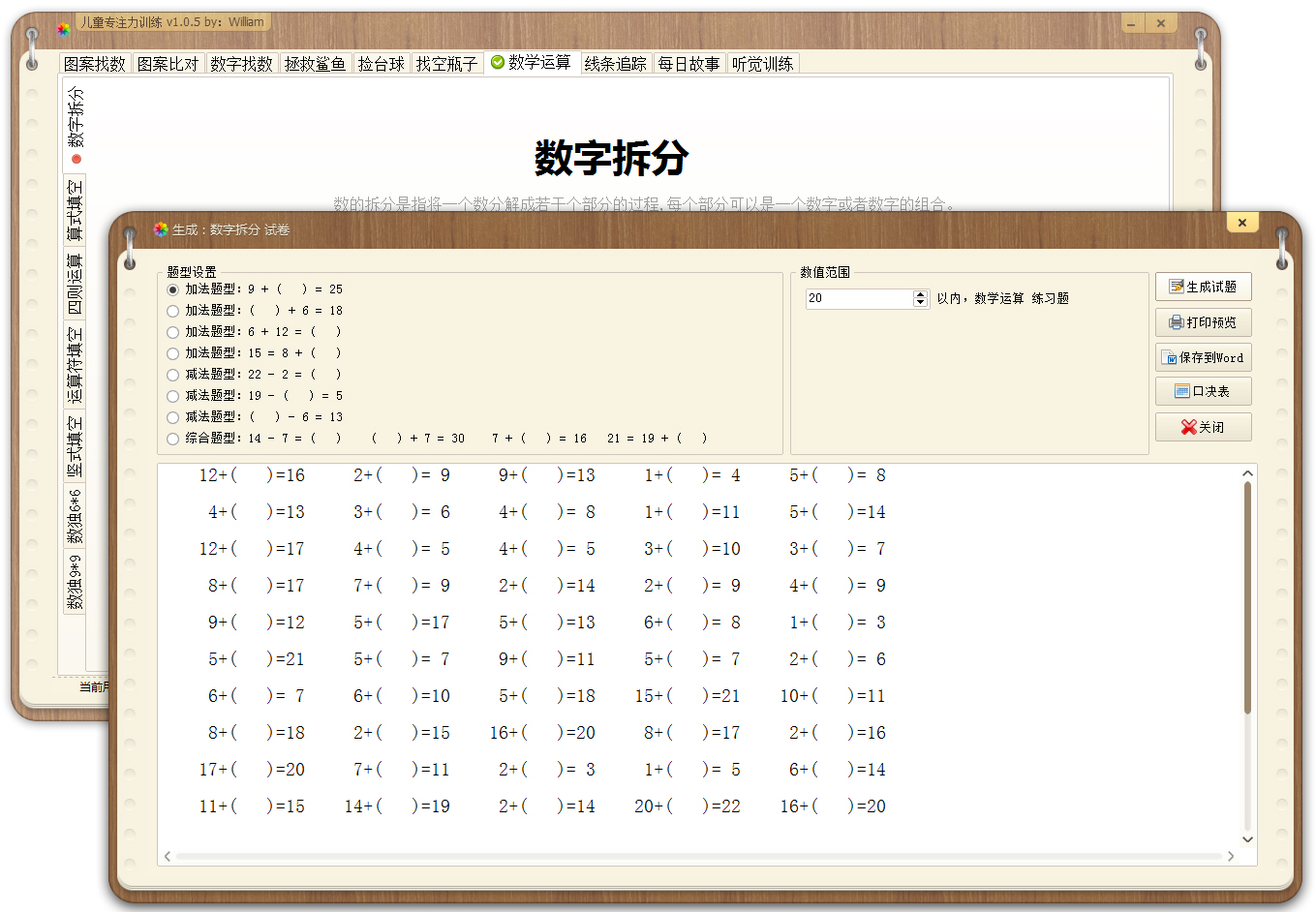Image resolution: width=1316 pixels, height=912 pixels.
Task: Switch to the 图案找数 tab
Action: pyautogui.click(x=95, y=62)
